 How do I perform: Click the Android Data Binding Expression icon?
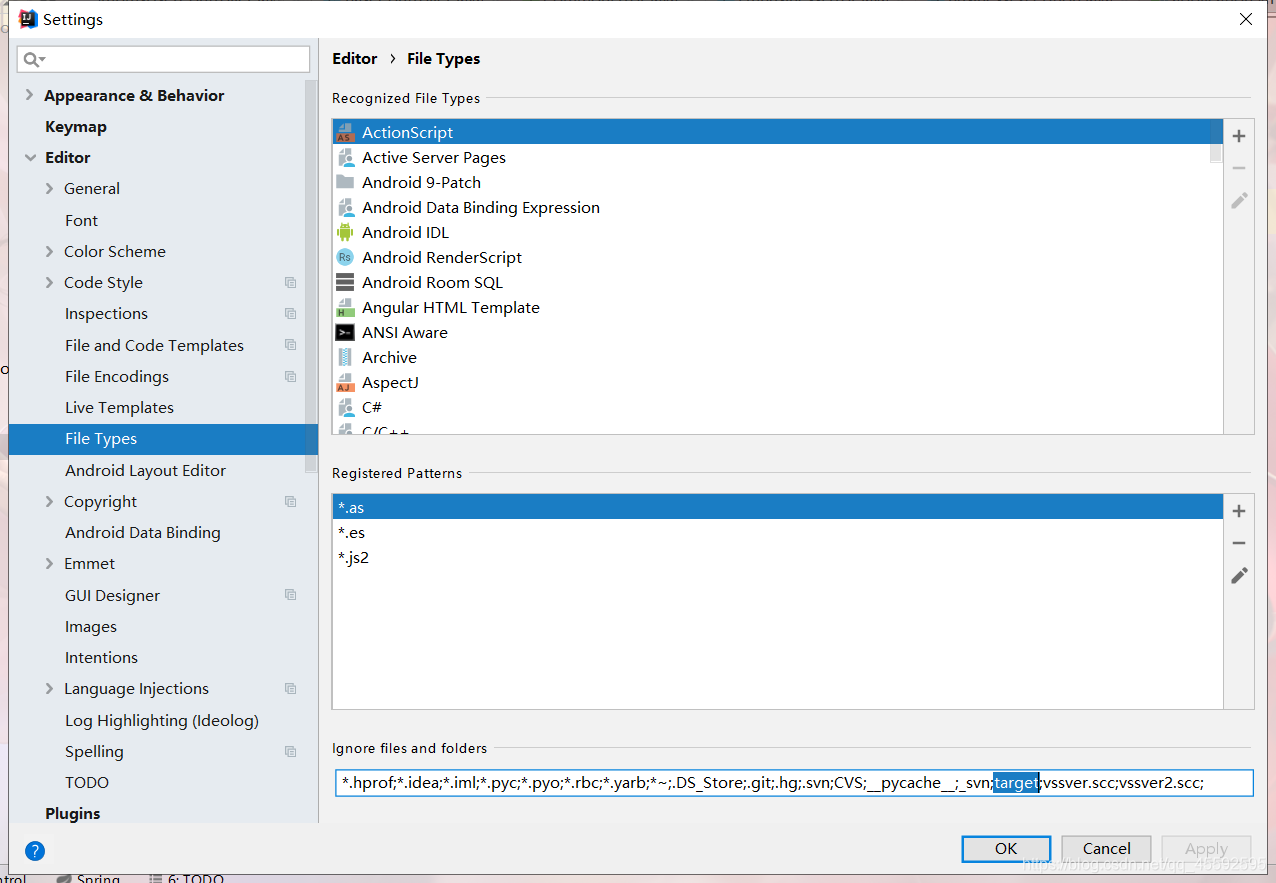coord(345,207)
